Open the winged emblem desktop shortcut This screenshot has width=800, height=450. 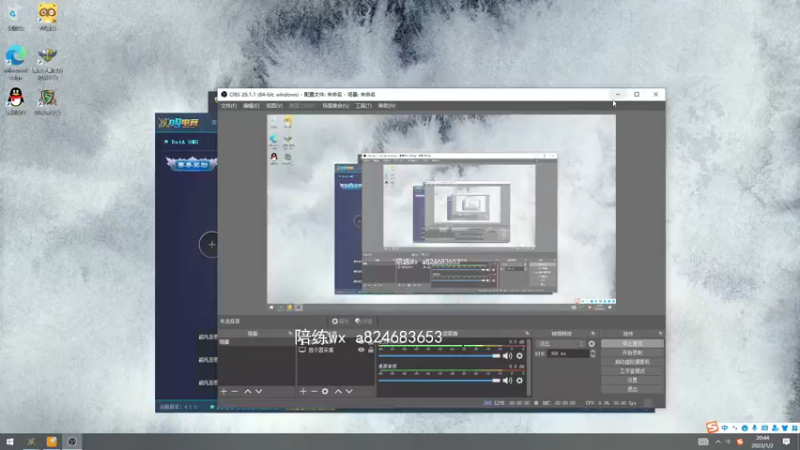(x=47, y=63)
